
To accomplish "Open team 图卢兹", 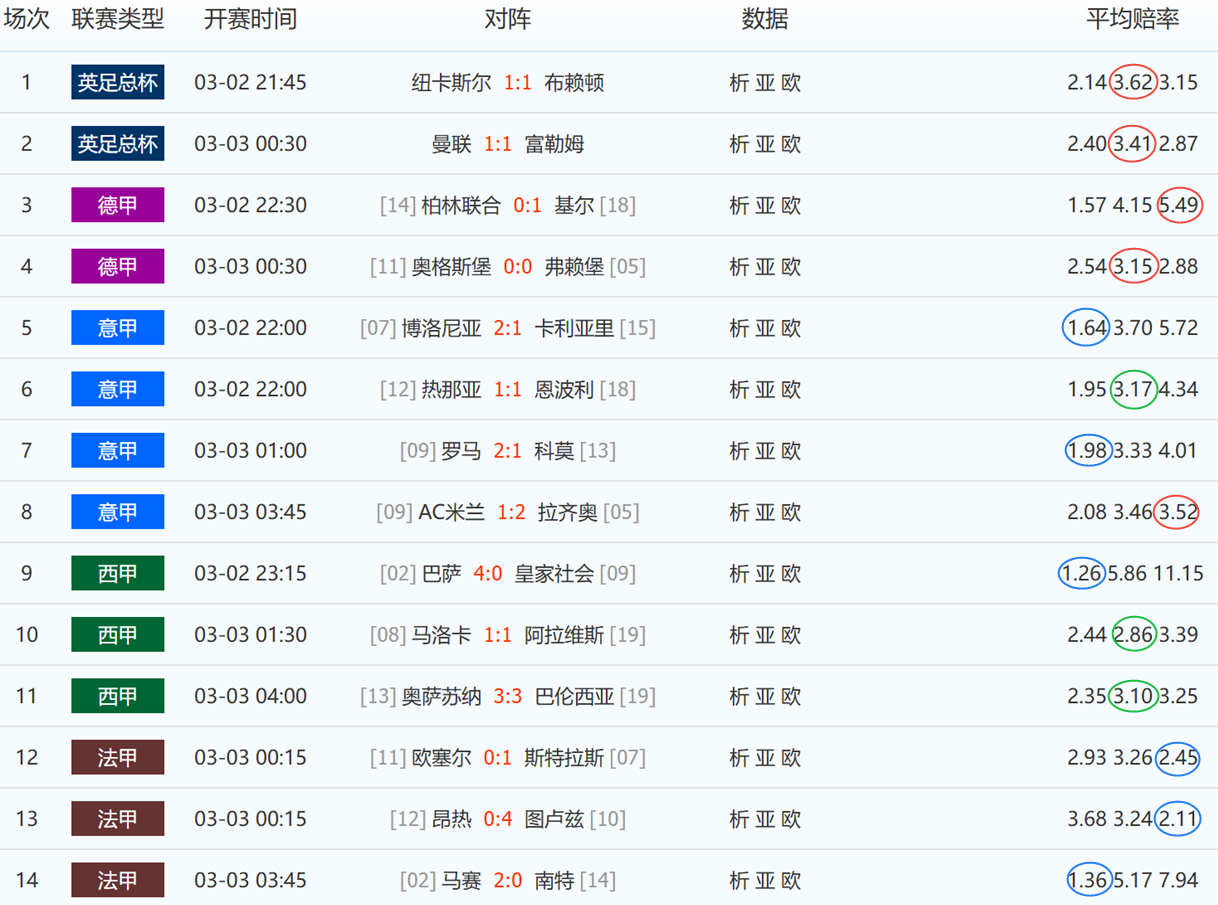I will click(x=554, y=819).
